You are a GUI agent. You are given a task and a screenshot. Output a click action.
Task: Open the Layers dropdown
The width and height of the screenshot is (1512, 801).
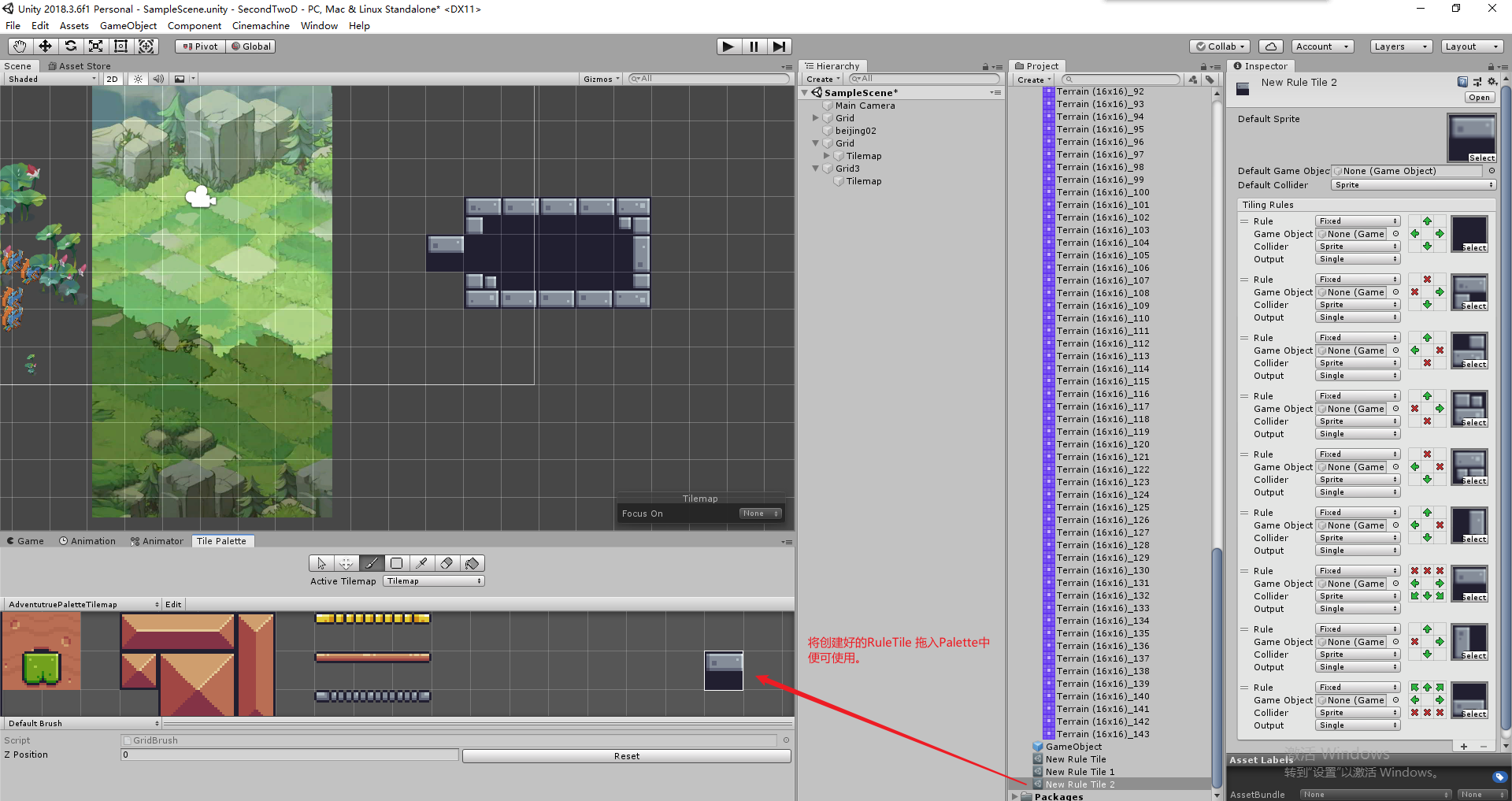click(1400, 46)
